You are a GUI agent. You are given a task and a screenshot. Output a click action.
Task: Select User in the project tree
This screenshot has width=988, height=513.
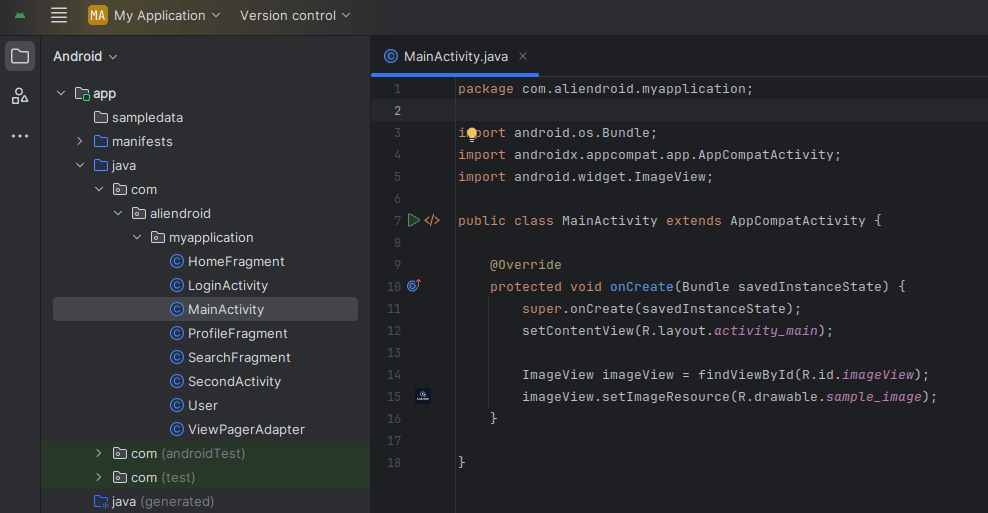(x=205, y=405)
